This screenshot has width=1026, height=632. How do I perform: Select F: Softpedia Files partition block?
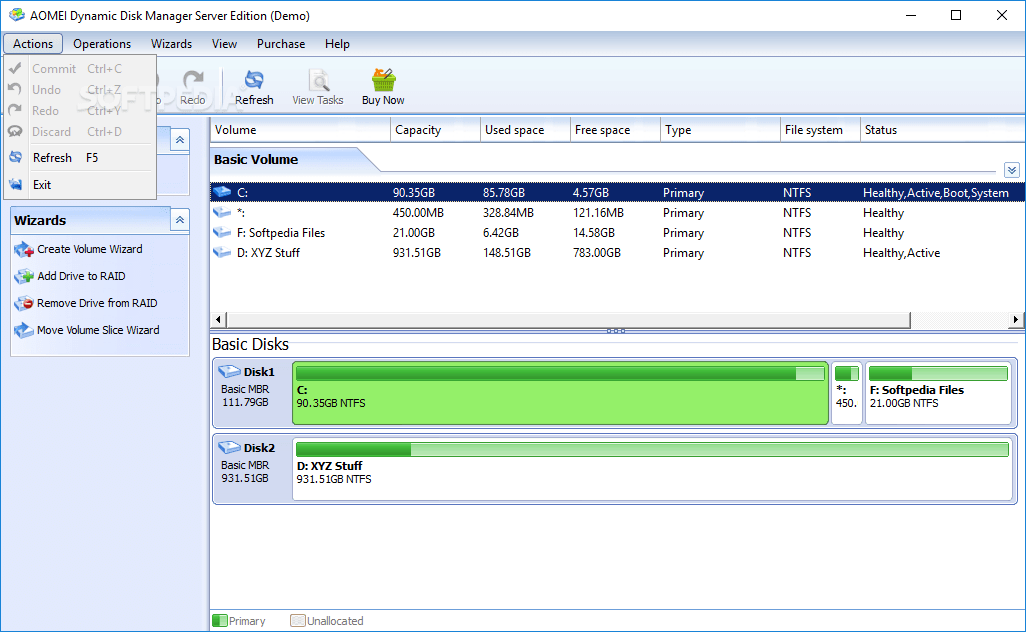coord(938,393)
